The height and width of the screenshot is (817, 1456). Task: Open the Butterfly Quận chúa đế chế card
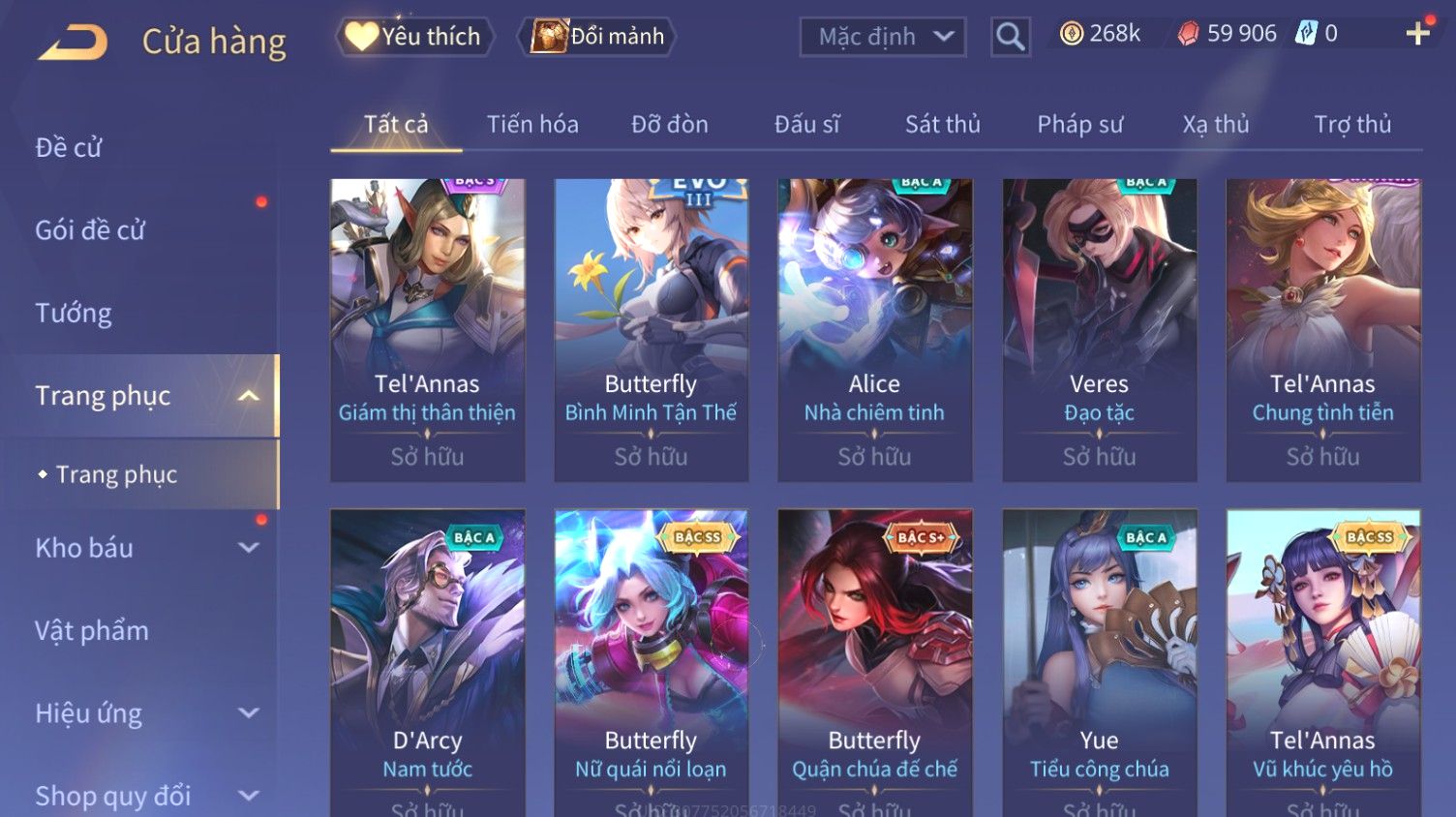[x=875, y=663]
